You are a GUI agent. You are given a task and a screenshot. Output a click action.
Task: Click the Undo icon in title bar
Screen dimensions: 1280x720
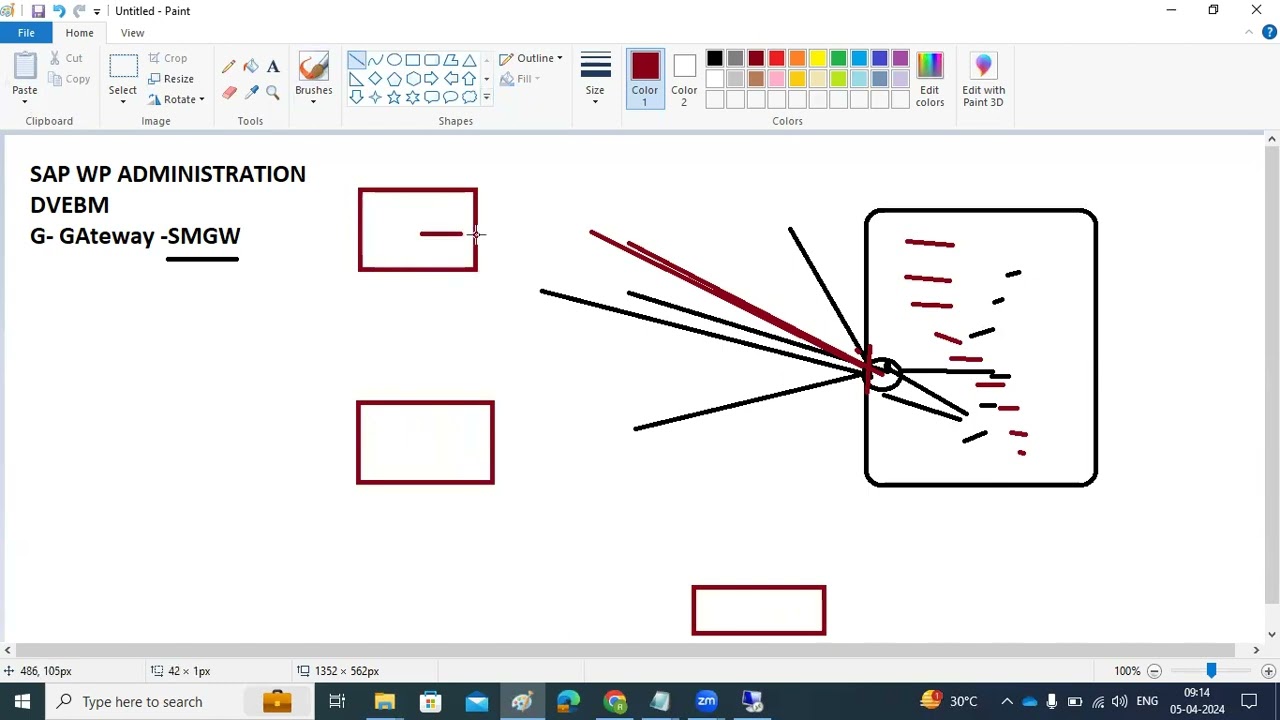58,11
